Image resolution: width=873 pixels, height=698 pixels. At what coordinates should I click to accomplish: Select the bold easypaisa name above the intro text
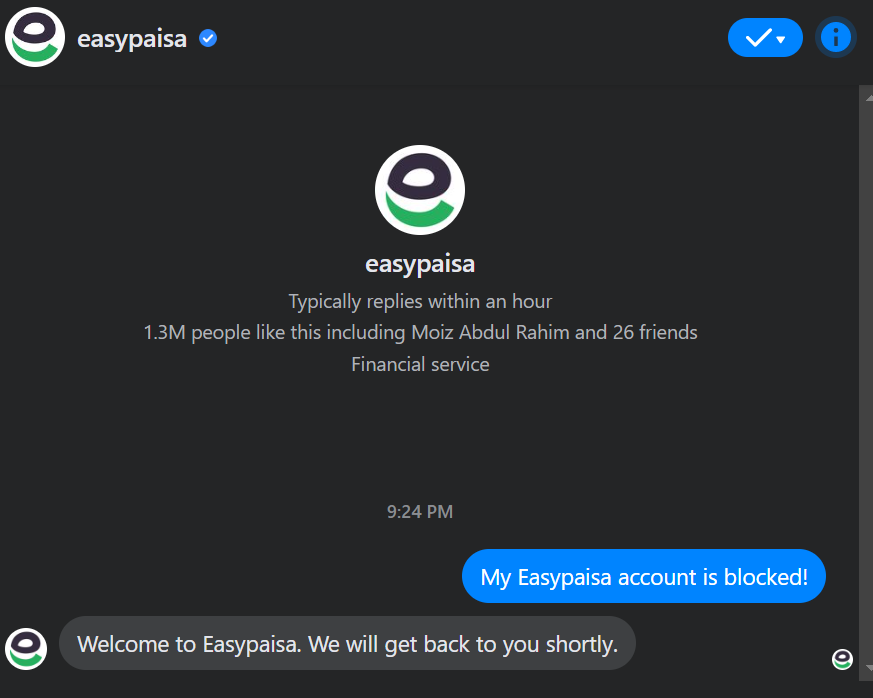click(419, 264)
